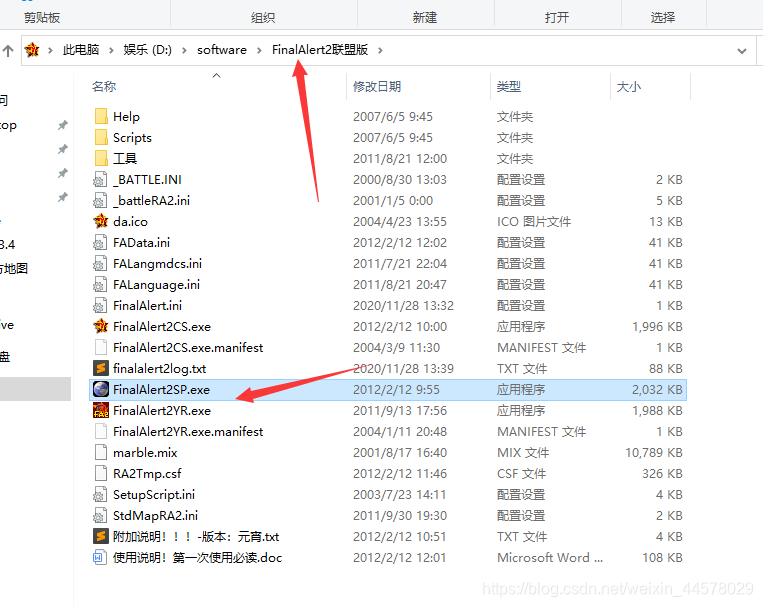Navigate to 此电脑 in the breadcrumb
Viewport: 763px width, 607px height.
click(81, 50)
